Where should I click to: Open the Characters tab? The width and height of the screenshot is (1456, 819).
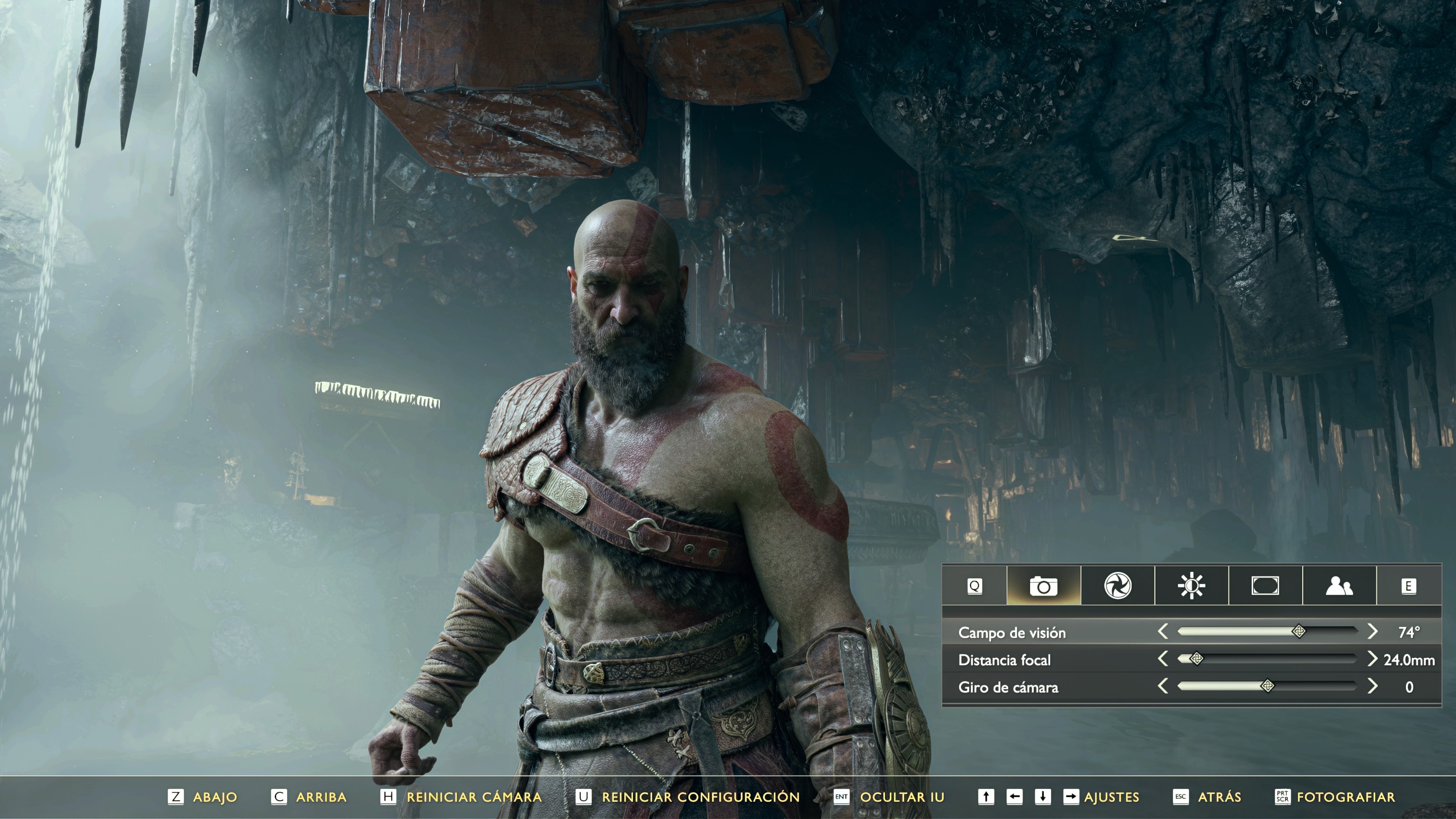pos(1339,586)
